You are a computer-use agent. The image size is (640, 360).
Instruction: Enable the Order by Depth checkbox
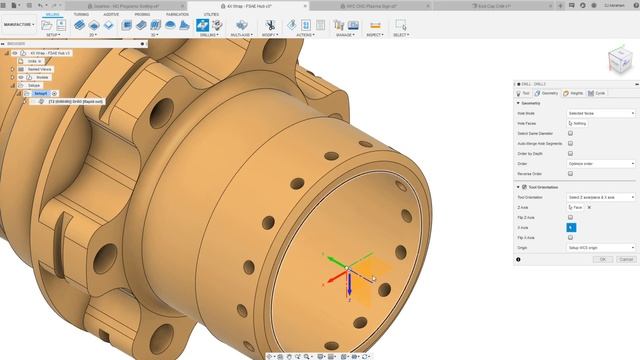pyautogui.click(x=571, y=153)
